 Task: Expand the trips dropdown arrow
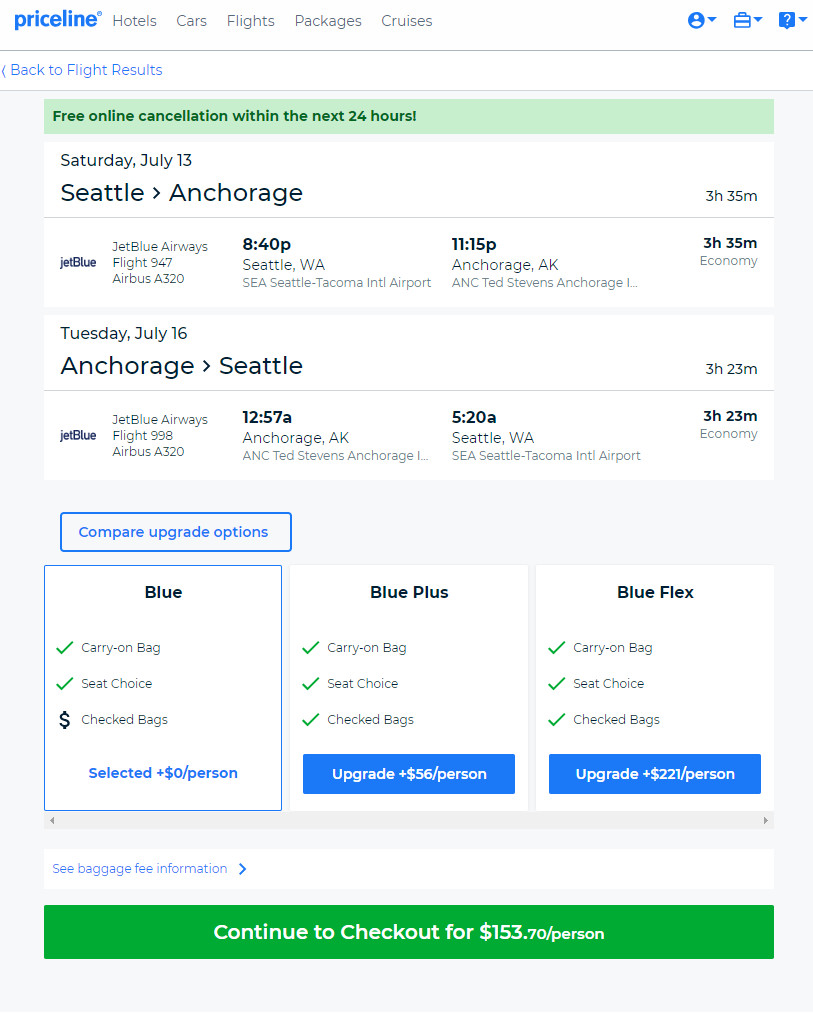click(x=758, y=20)
